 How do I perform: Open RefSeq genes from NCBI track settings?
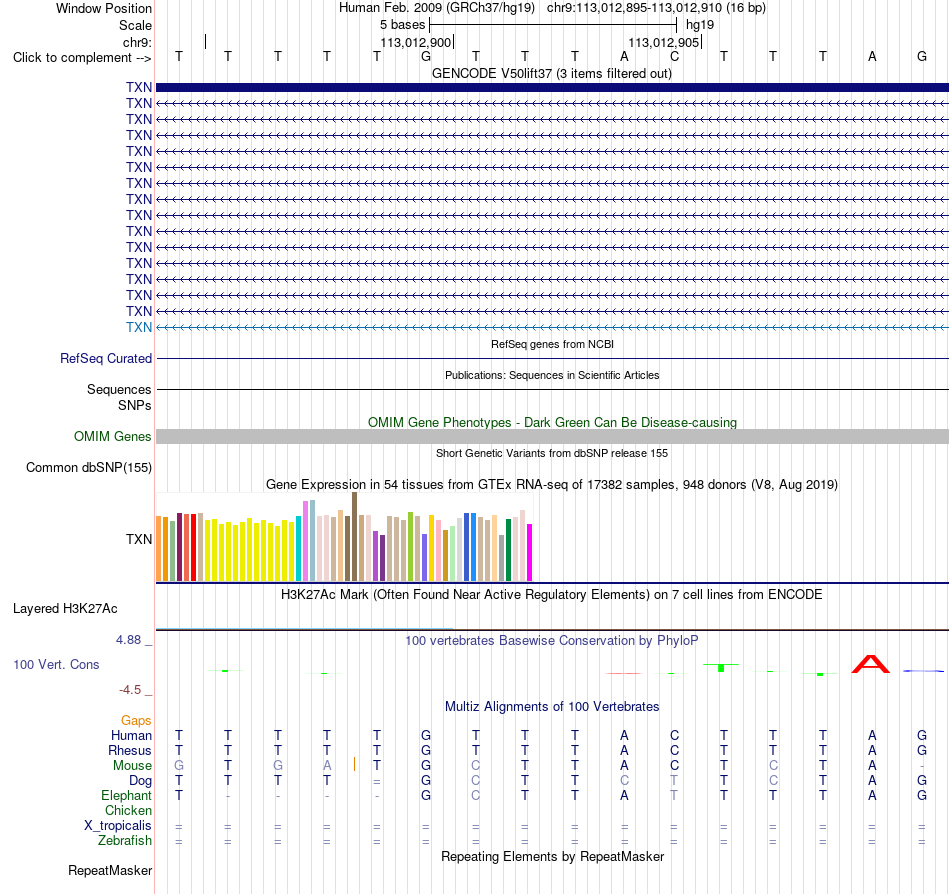click(x=552, y=344)
